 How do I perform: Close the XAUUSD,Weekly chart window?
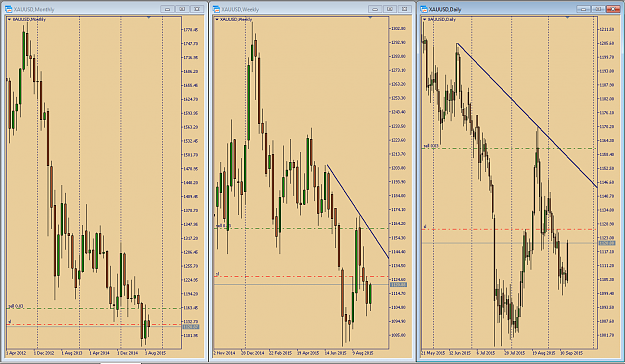tap(405, 9)
